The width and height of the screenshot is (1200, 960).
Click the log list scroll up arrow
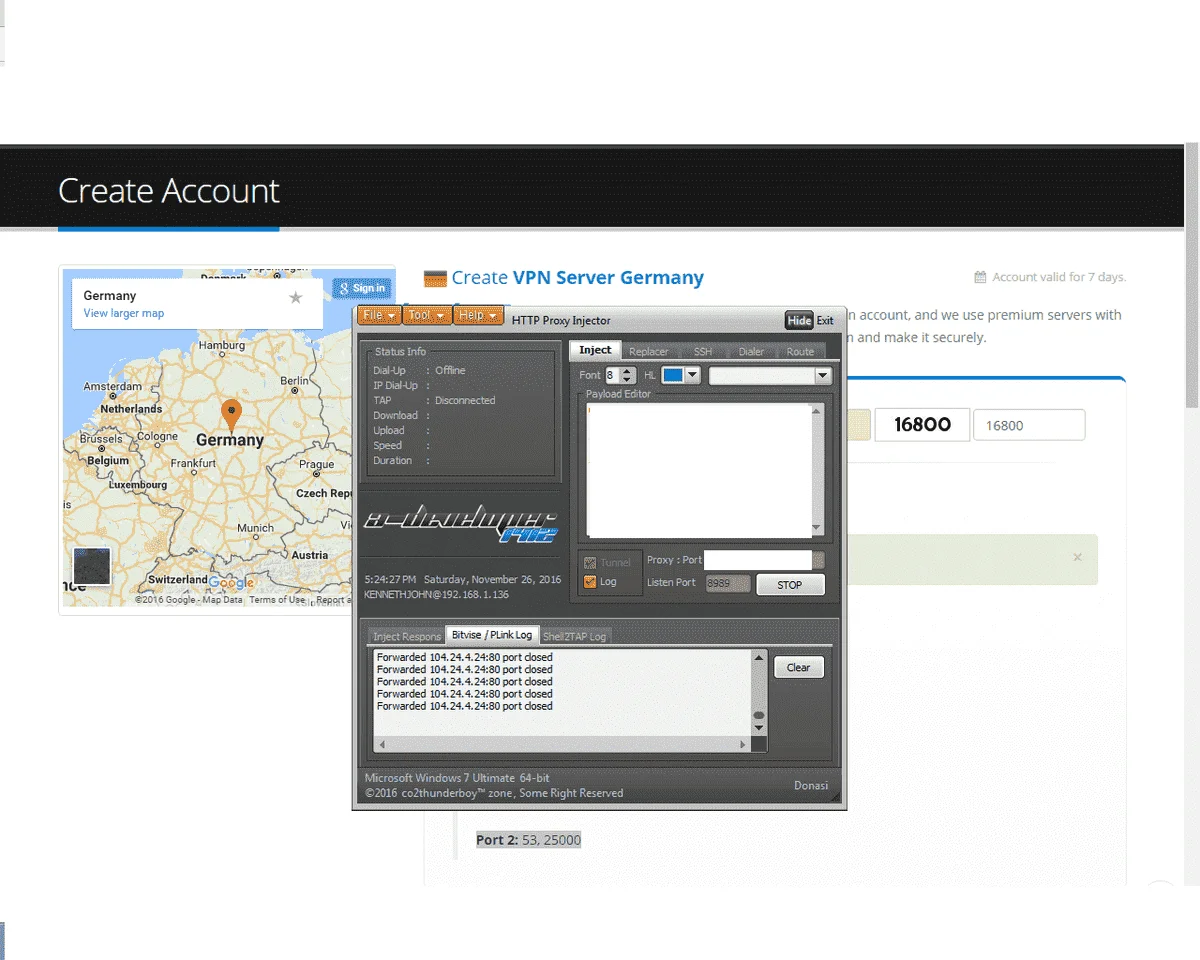[x=759, y=658]
